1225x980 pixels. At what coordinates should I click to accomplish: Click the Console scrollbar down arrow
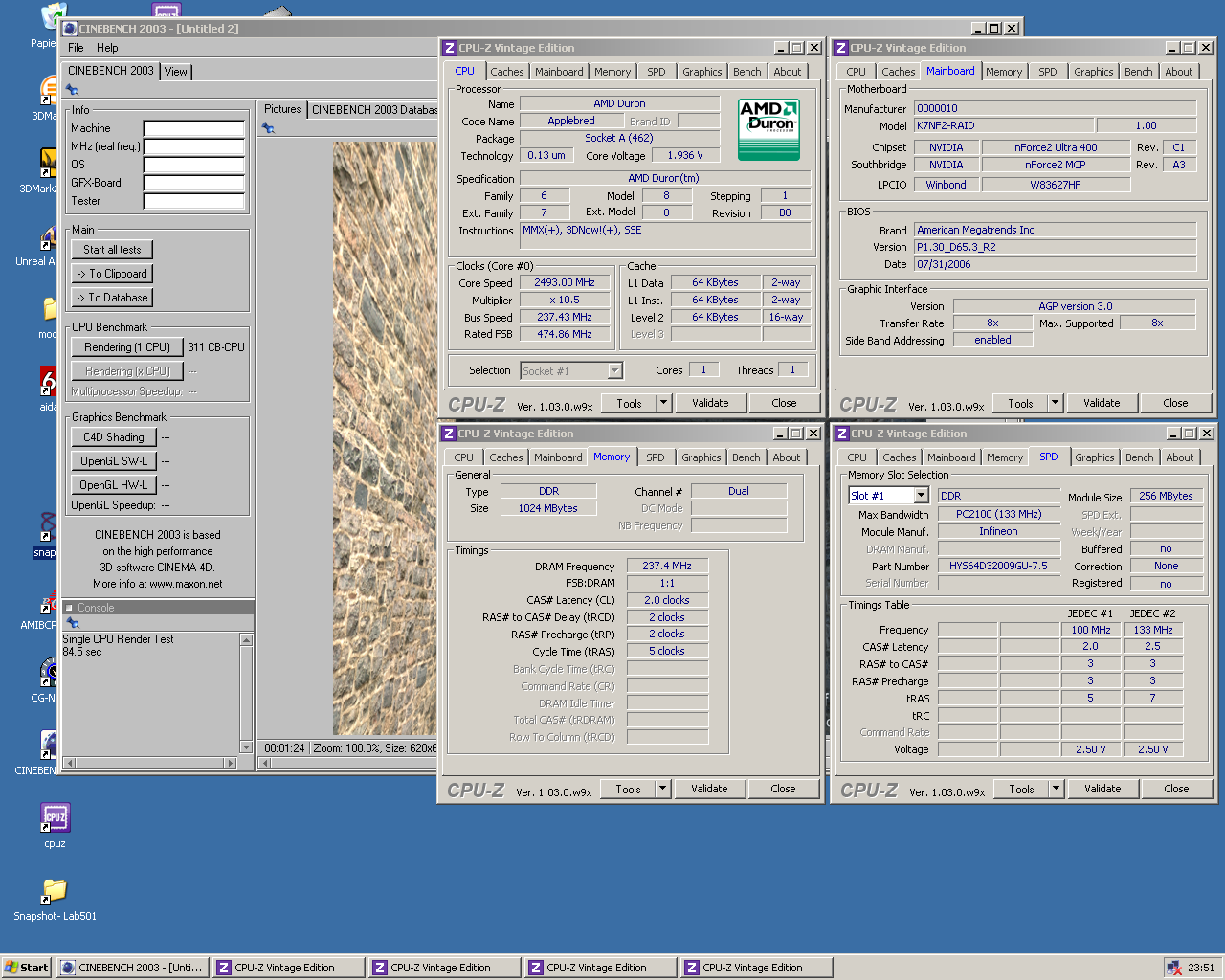pos(246,747)
